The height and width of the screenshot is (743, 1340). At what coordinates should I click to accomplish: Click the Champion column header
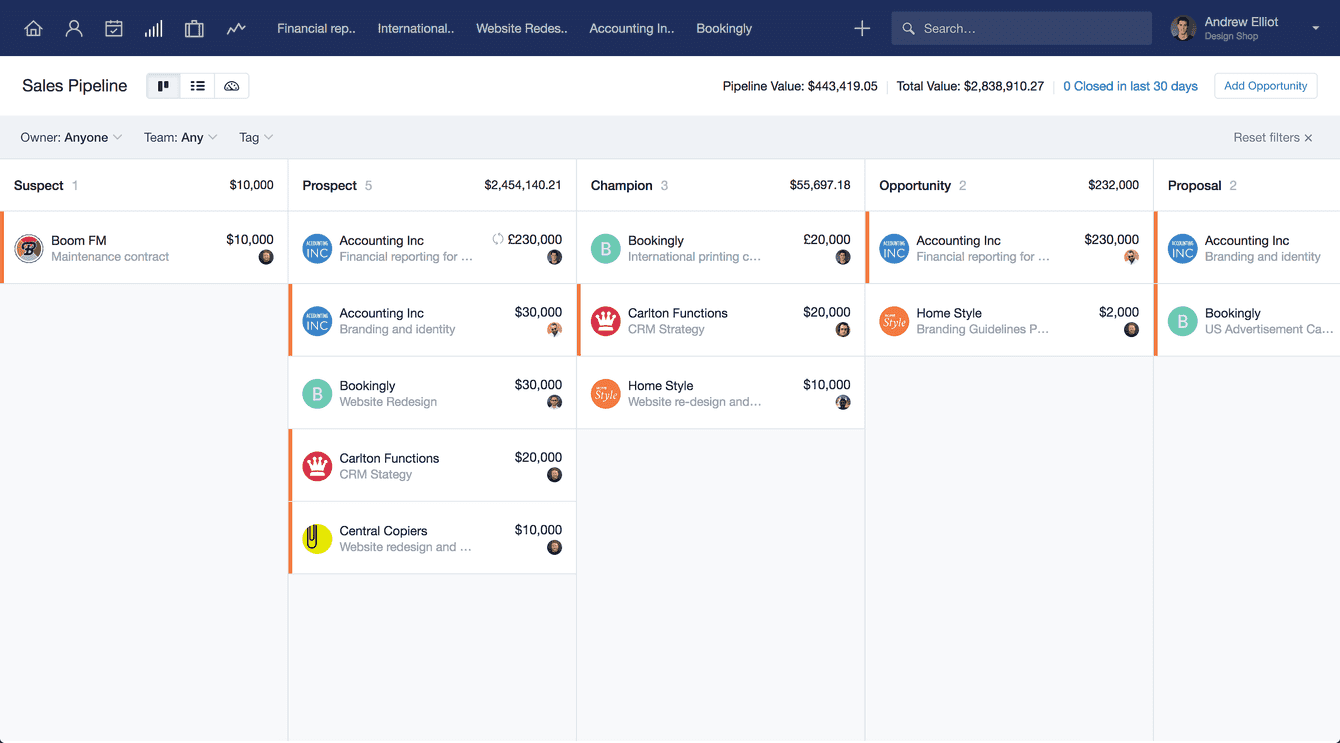pyautogui.click(x=720, y=185)
